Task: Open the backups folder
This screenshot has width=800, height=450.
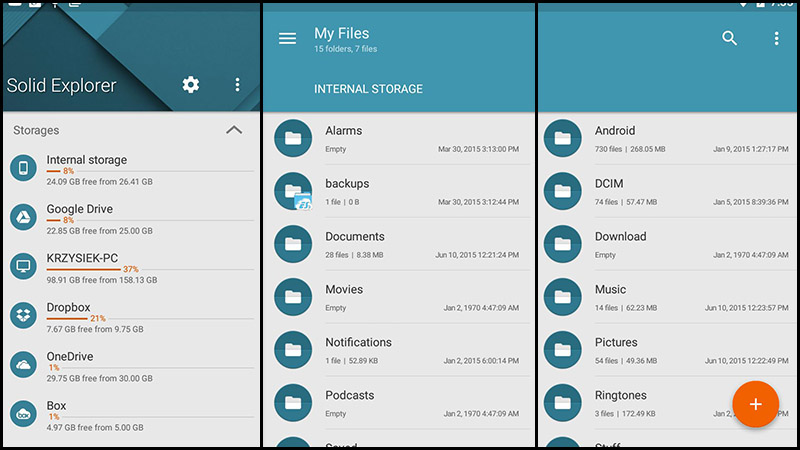Action: click(x=347, y=184)
